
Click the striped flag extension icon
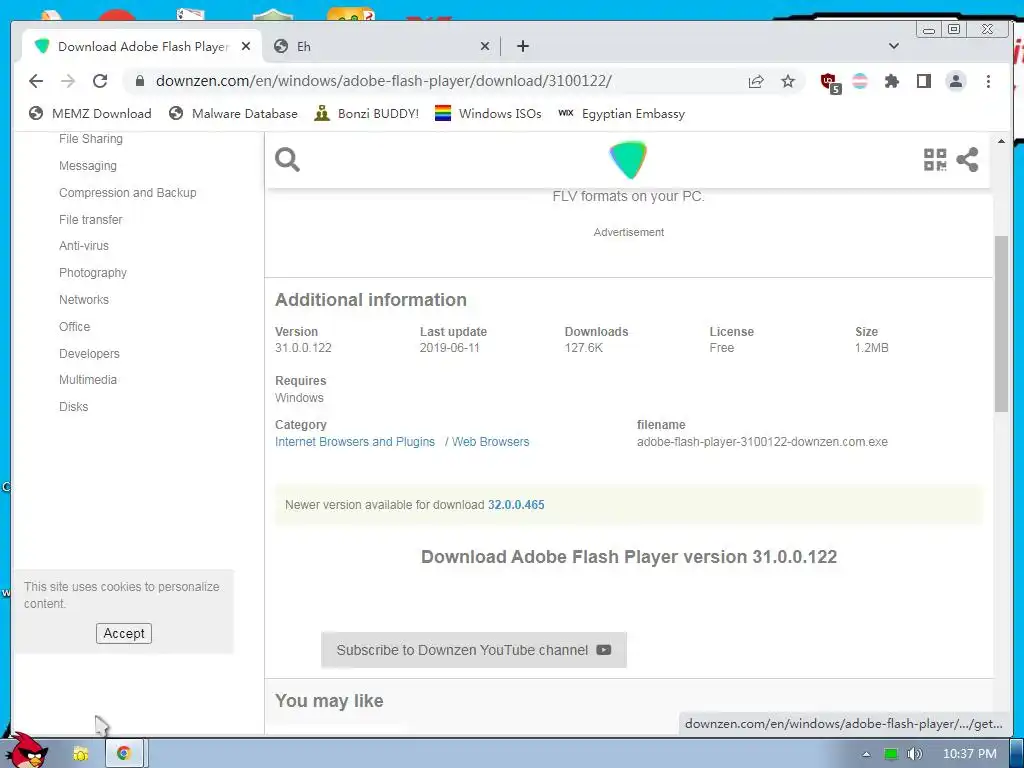pos(860,81)
